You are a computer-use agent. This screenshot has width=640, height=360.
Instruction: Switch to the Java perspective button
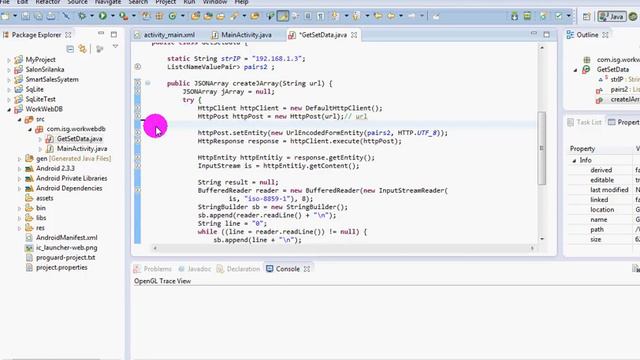click(x=611, y=16)
